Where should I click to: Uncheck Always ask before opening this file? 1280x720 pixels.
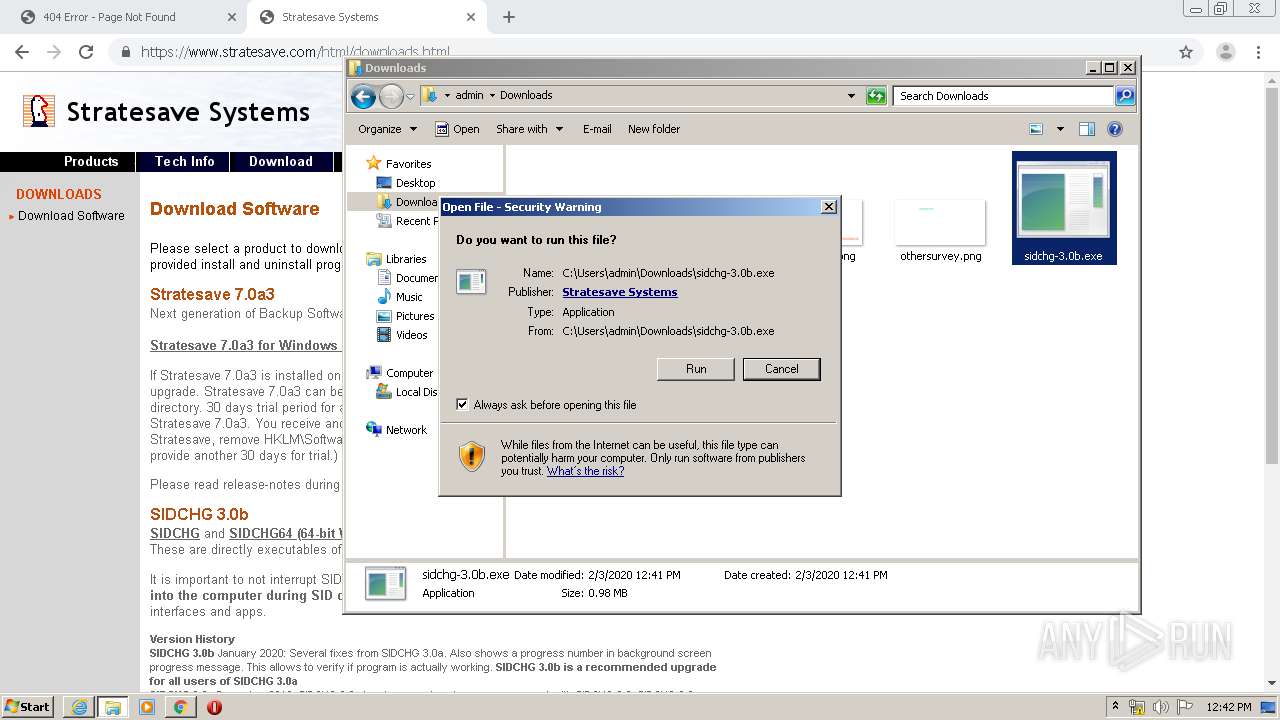[x=462, y=405]
